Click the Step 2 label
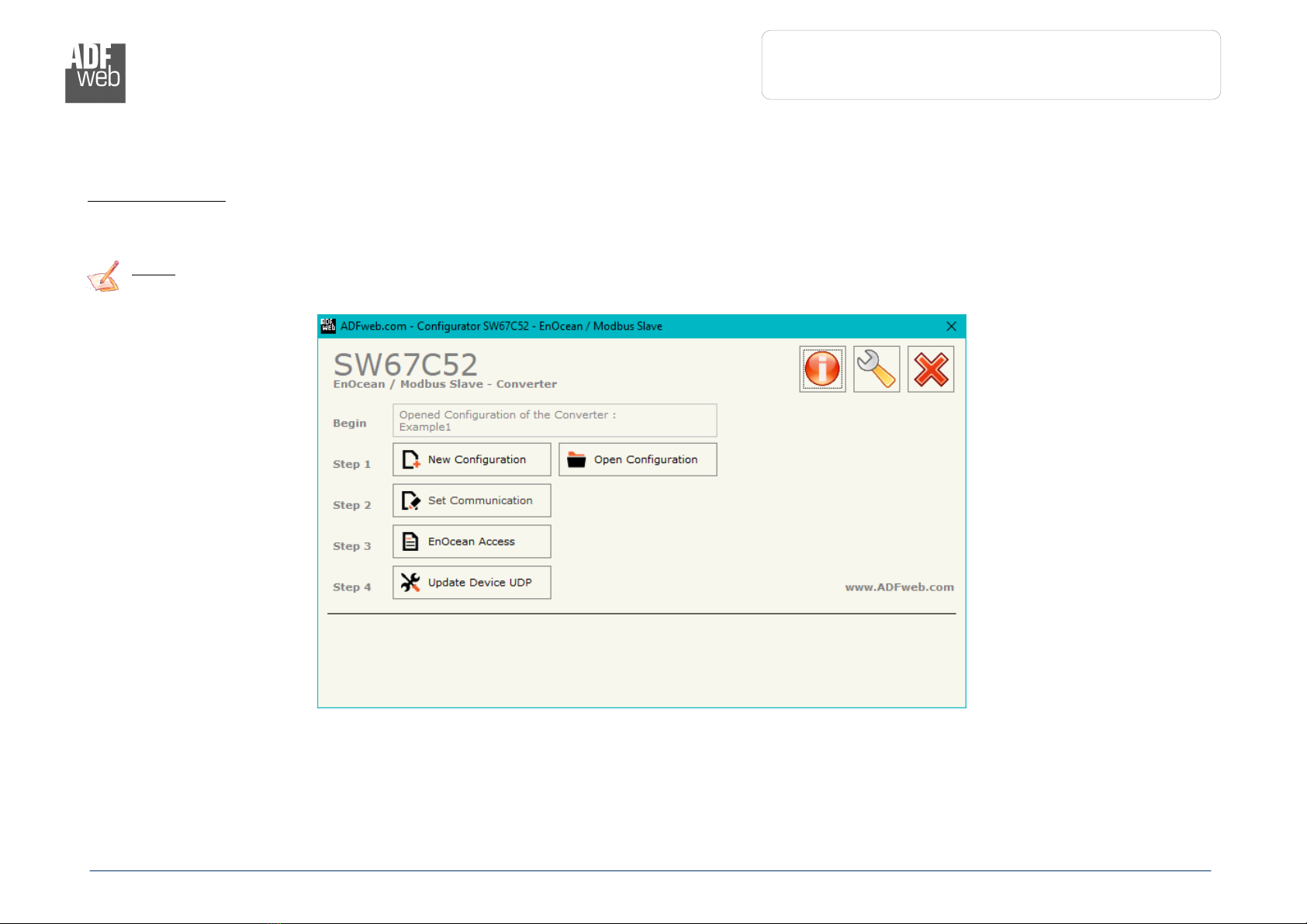The width and height of the screenshot is (1307, 924). pos(352,505)
